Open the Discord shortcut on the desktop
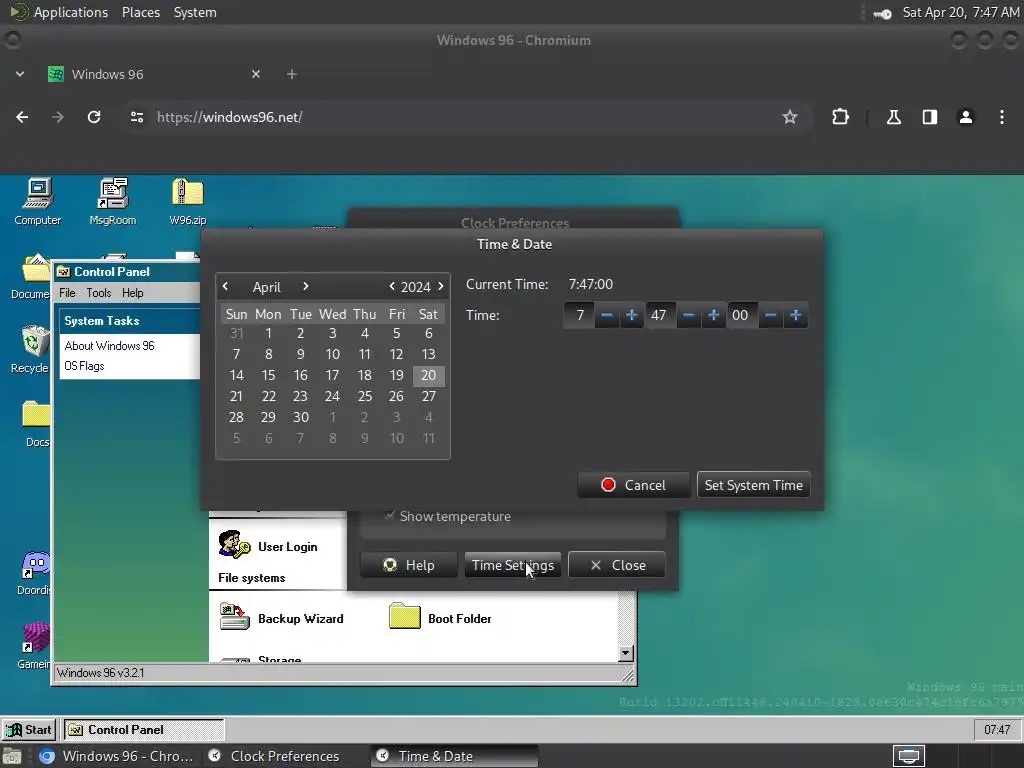 (x=35, y=572)
